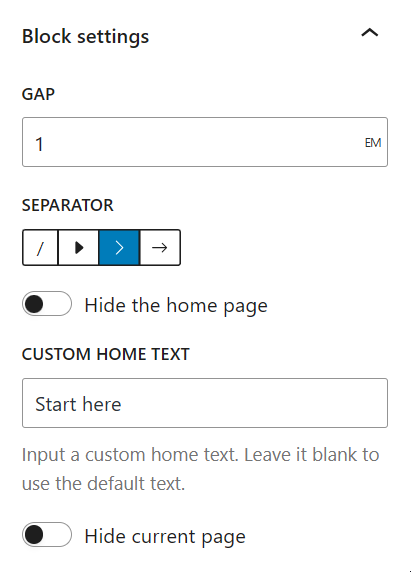Select the filled triangle separator icon
This screenshot has height=572, width=411.
pos(78,248)
